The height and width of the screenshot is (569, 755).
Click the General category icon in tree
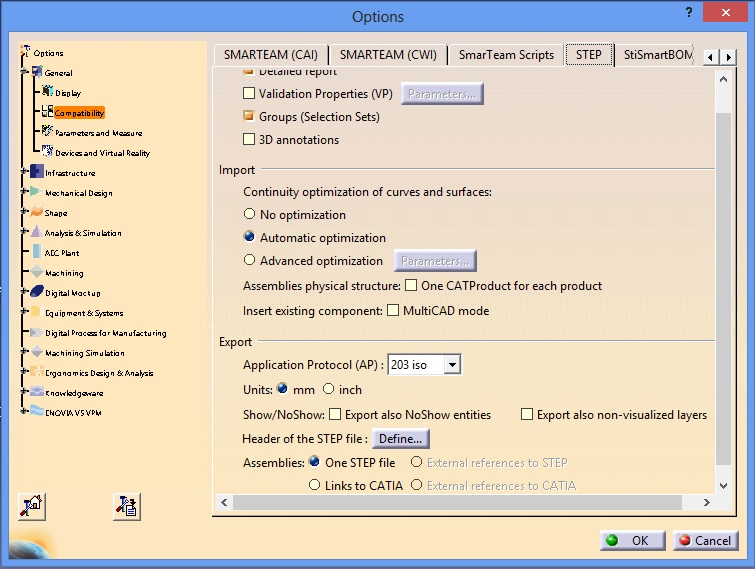37,72
